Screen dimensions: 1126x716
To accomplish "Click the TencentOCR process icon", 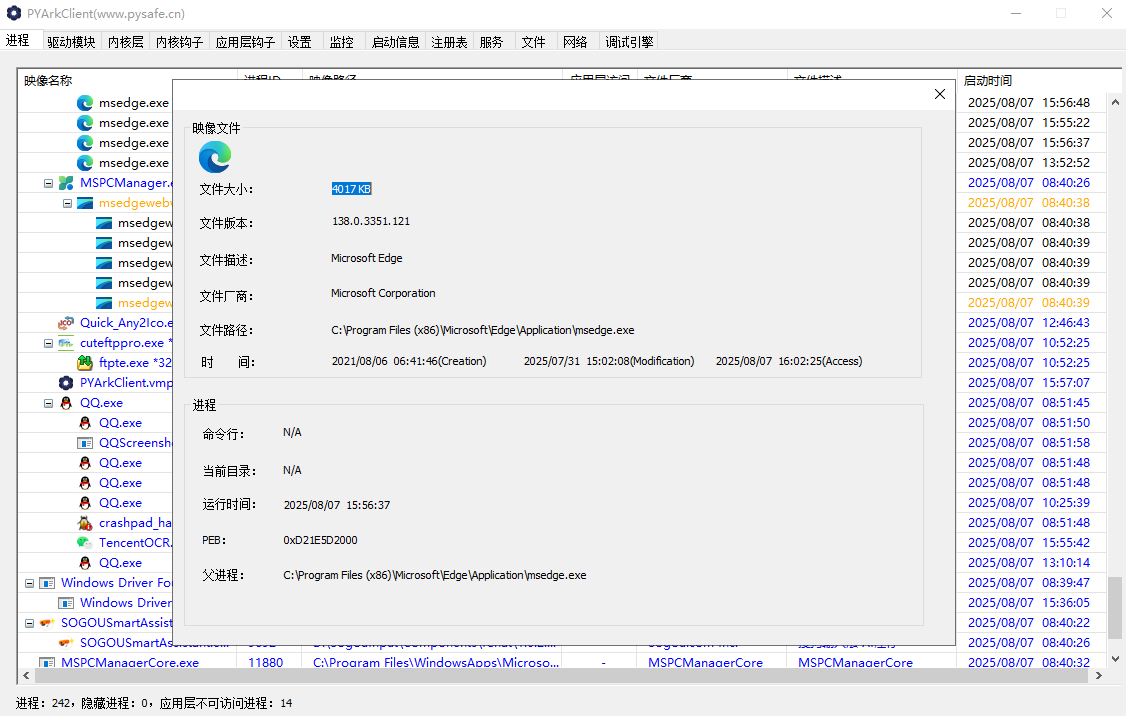I will (x=85, y=543).
